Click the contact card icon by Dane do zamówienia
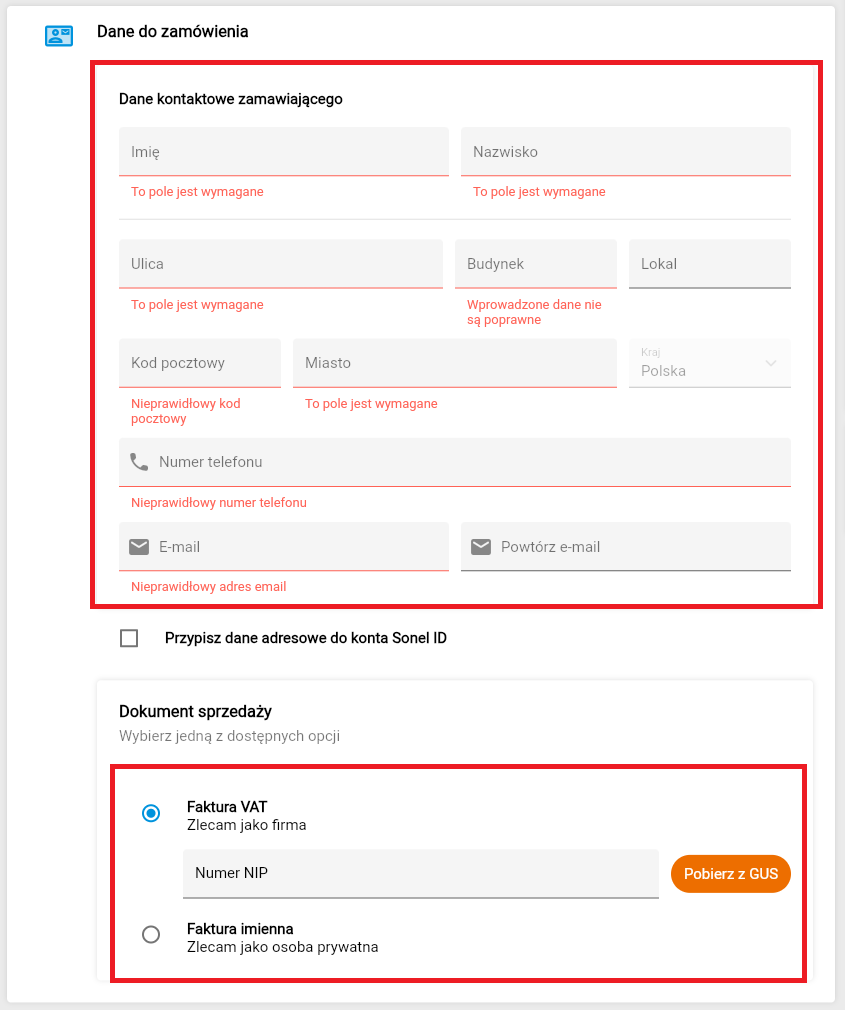 click(59, 36)
